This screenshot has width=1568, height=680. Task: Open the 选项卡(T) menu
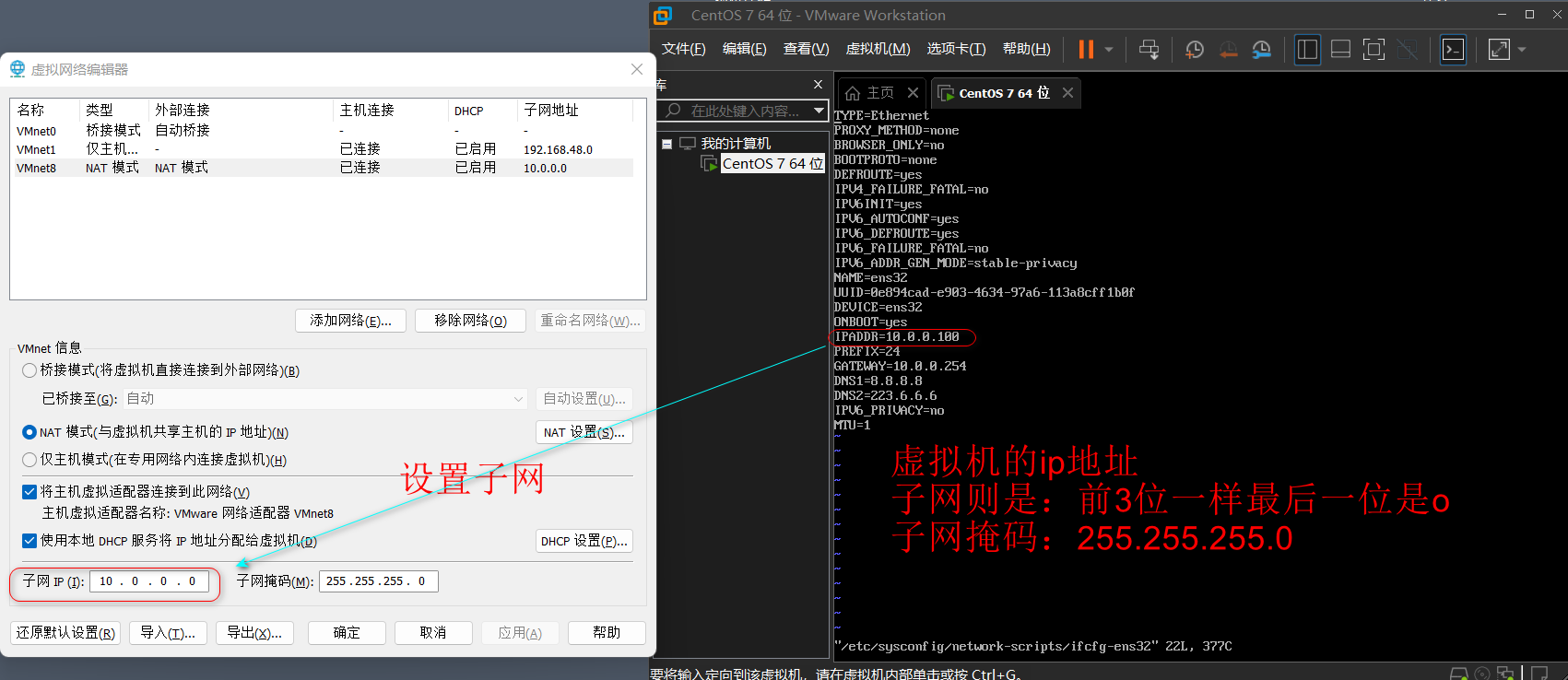point(956,49)
